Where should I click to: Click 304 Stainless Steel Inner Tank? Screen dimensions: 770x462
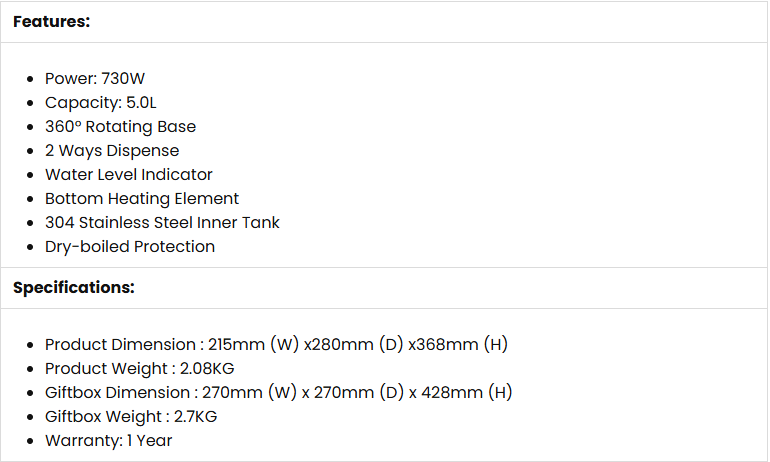(x=162, y=222)
